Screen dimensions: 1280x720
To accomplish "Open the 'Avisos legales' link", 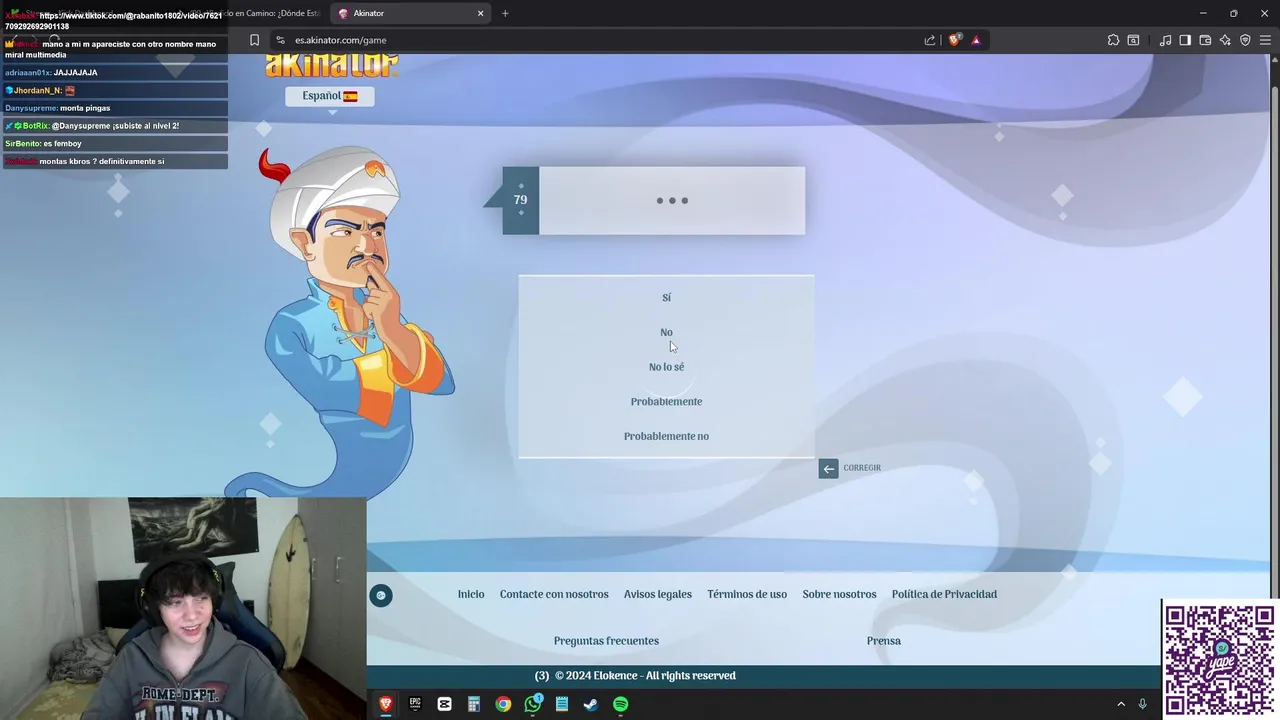I will click(658, 594).
